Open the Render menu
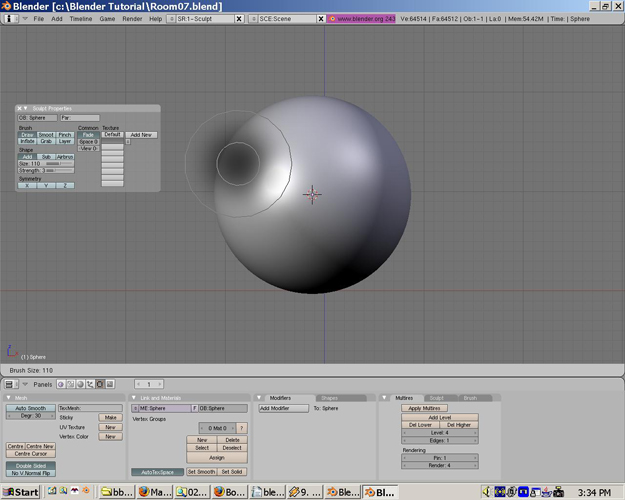The height and width of the screenshot is (500, 625). (x=132, y=19)
